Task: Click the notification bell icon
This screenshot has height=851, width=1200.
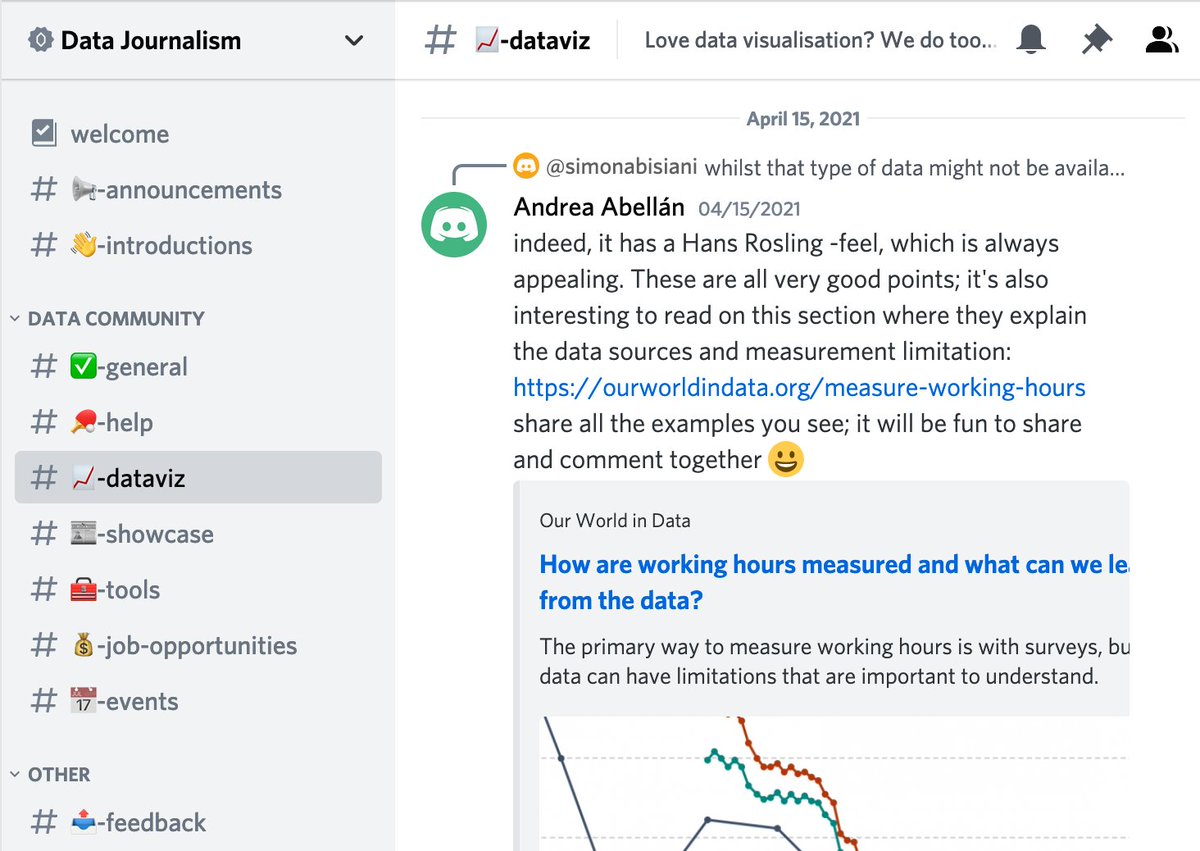Action: [x=1031, y=40]
